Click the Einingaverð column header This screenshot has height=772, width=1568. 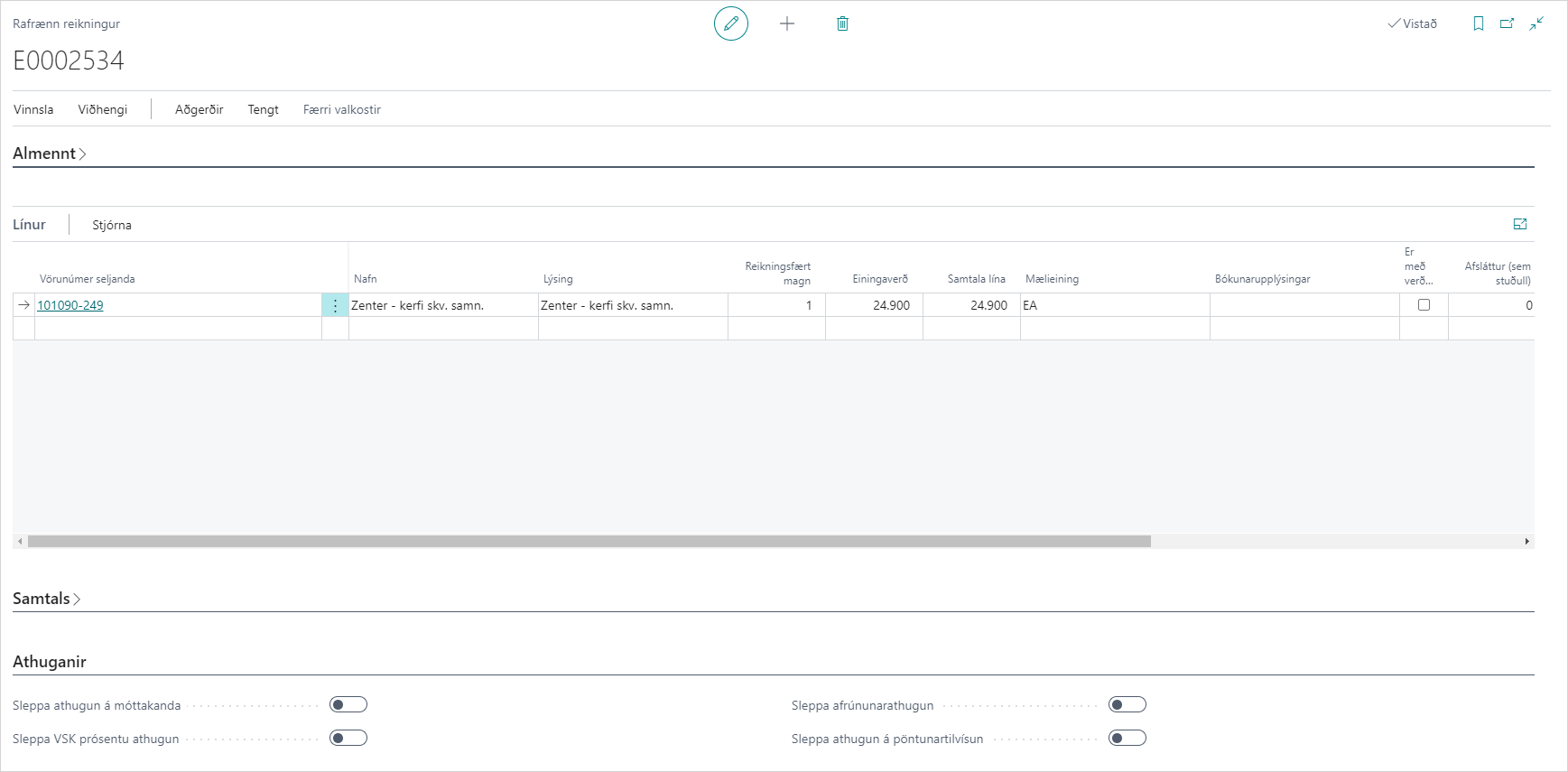(880, 279)
